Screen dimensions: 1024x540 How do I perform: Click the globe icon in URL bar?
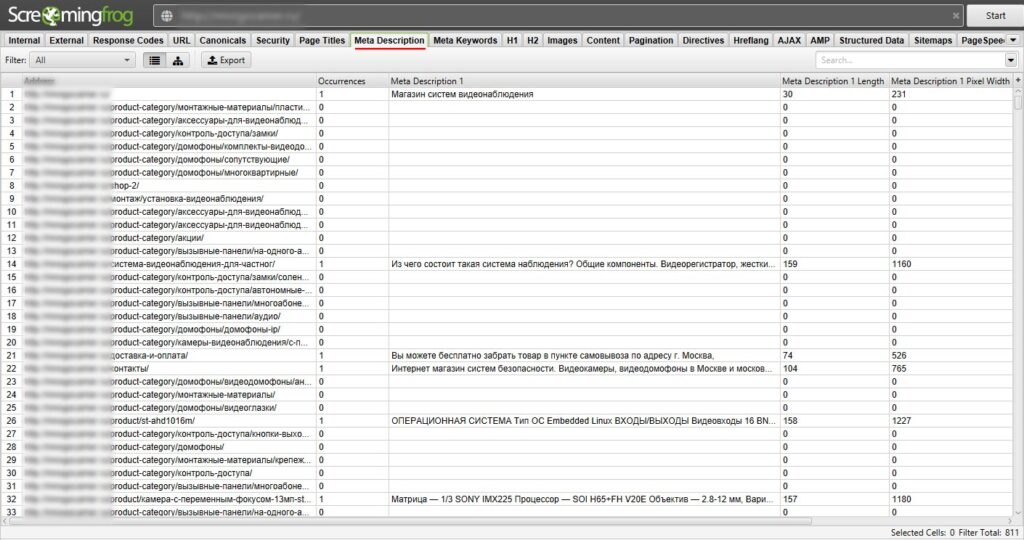(x=166, y=16)
